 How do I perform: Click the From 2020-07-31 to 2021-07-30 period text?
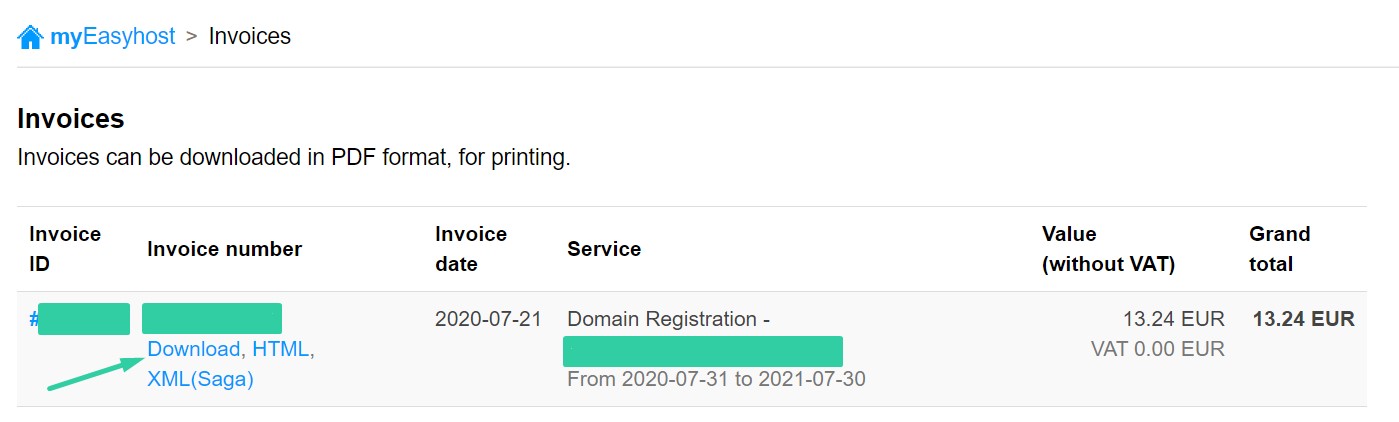tap(716, 379)
